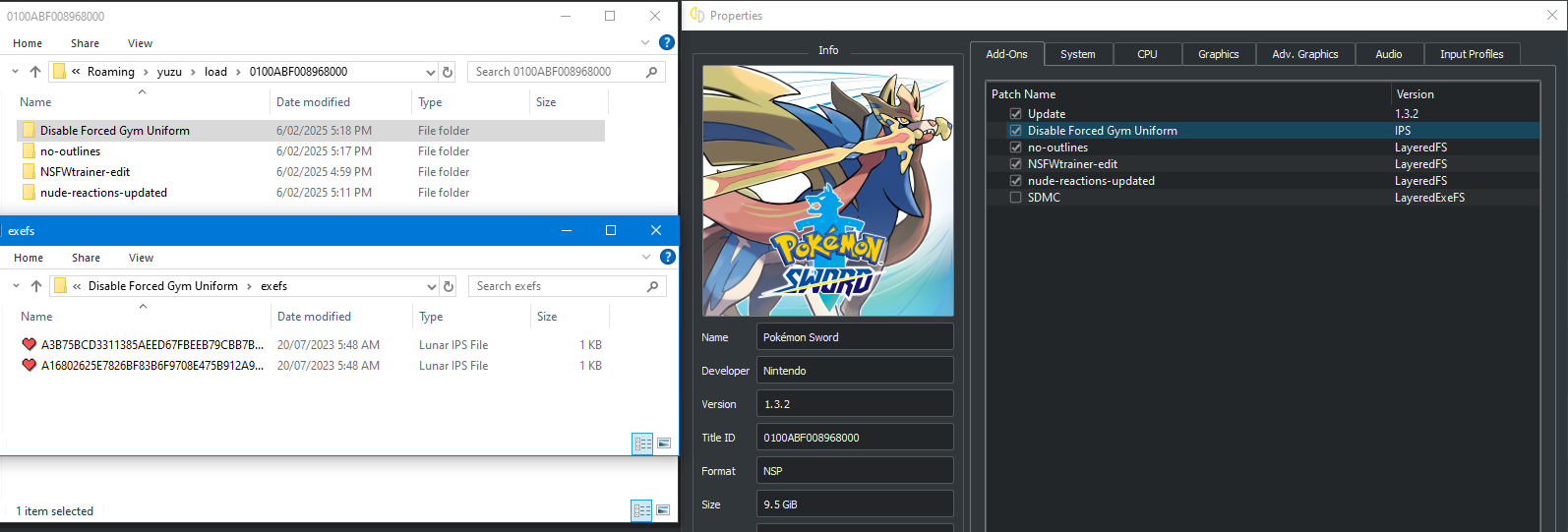Open the System tab in Properties

coord(1078,54)
